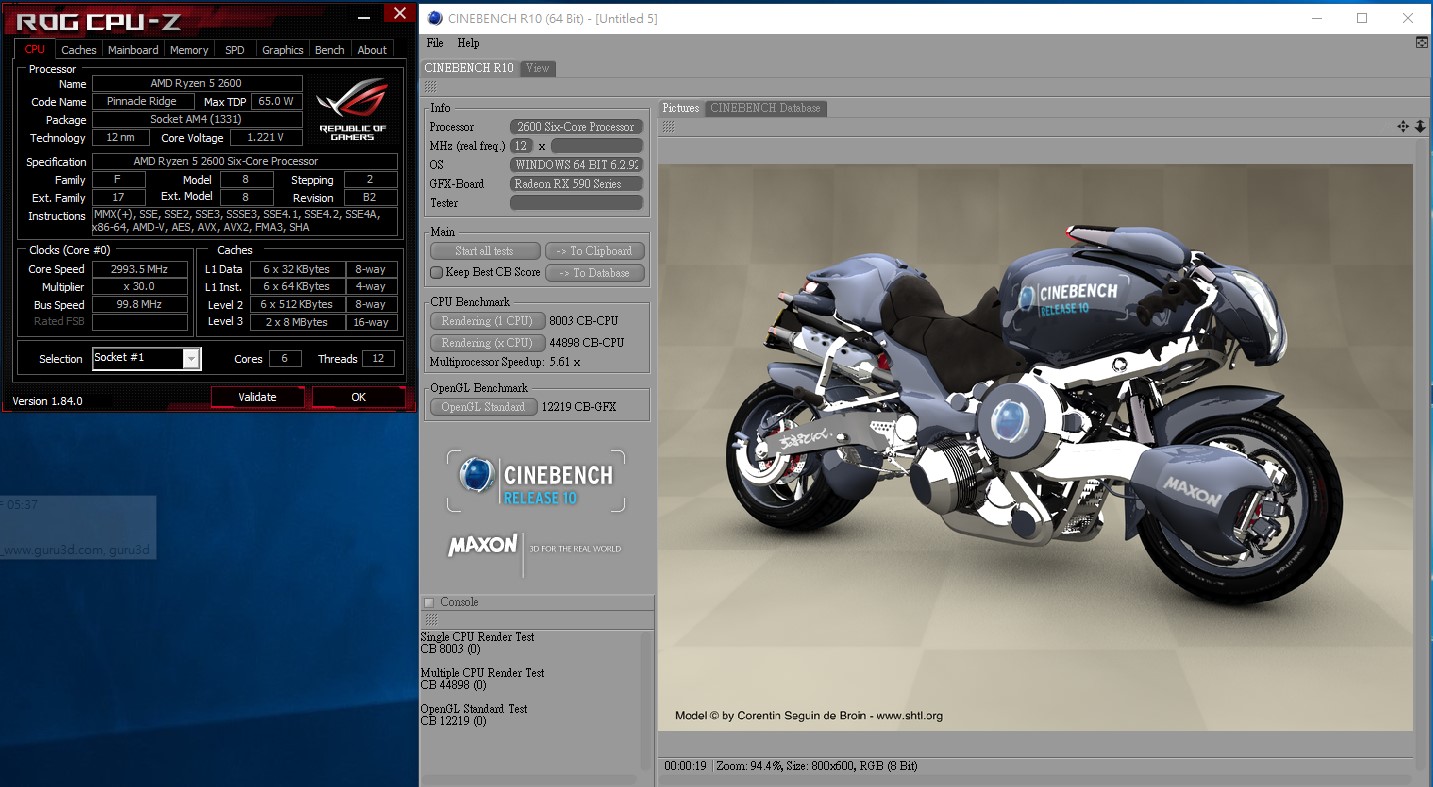The height and width of the screenshot is (787, 1433).
Task: Toggle the Keep Best CB Score checkbox
Action: coord(436,272)
